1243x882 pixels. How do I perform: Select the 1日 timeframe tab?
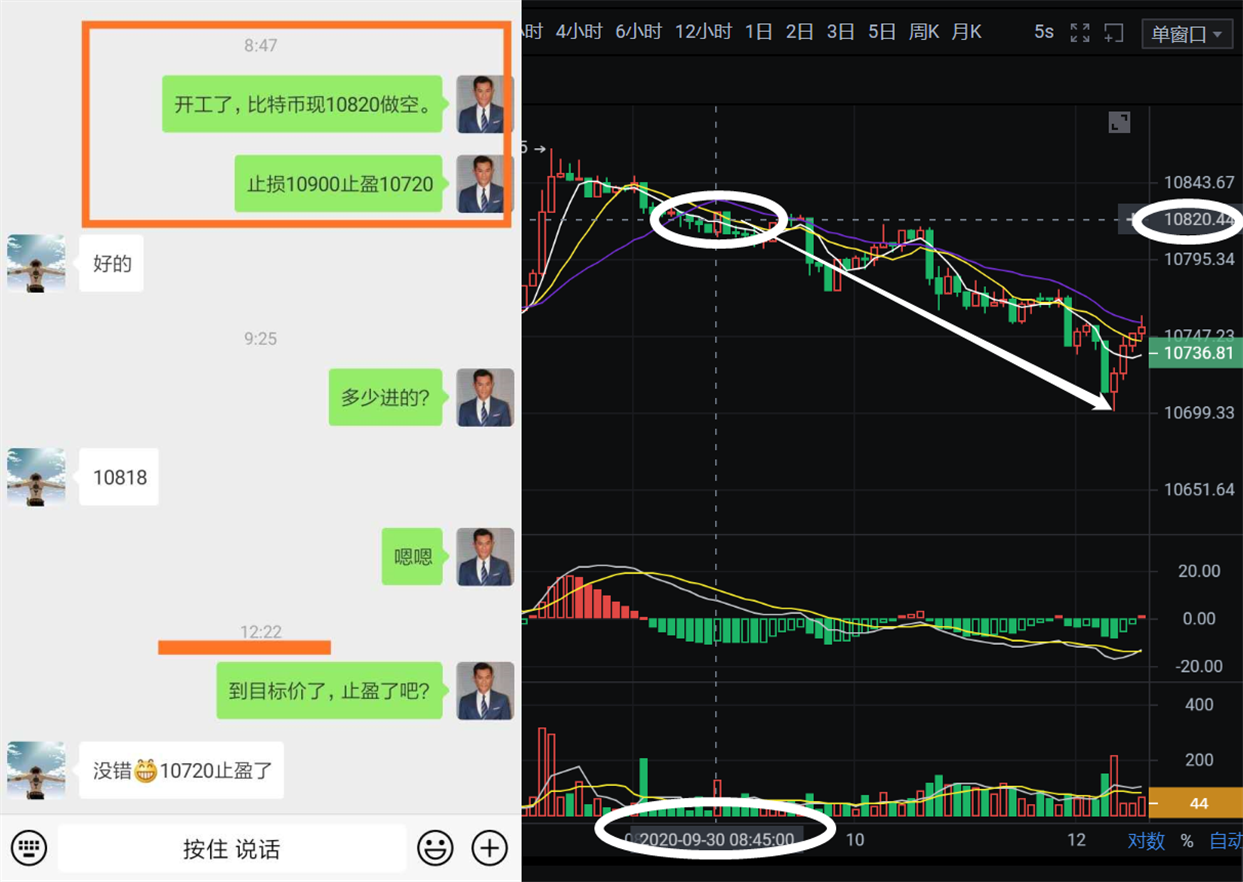pyautogui.click(x=759, y=32)
